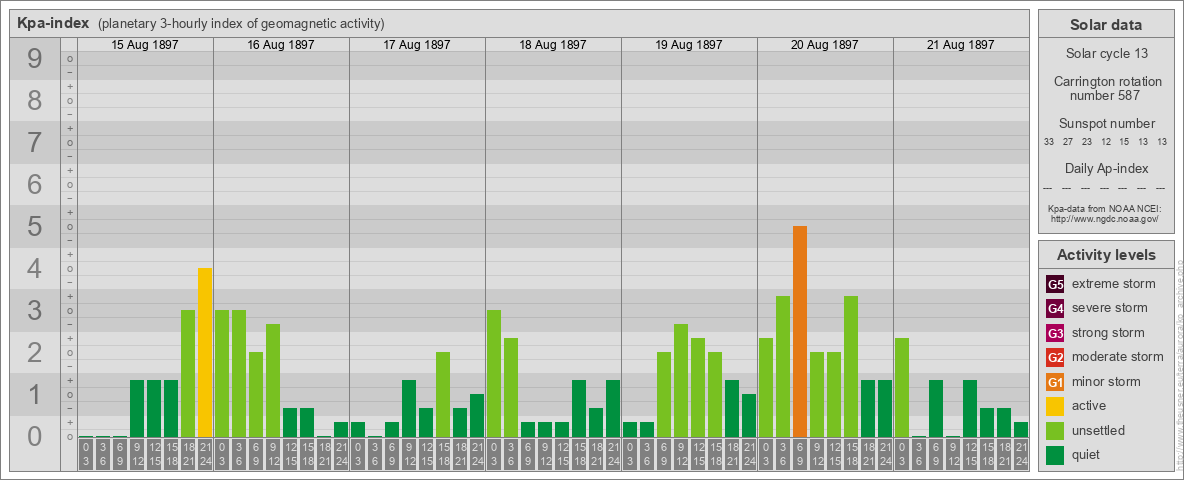This screenshot has width=1184, height=480.
Task: Select the 19 Aug 1897 date header
Action: [x=689, y=45]
